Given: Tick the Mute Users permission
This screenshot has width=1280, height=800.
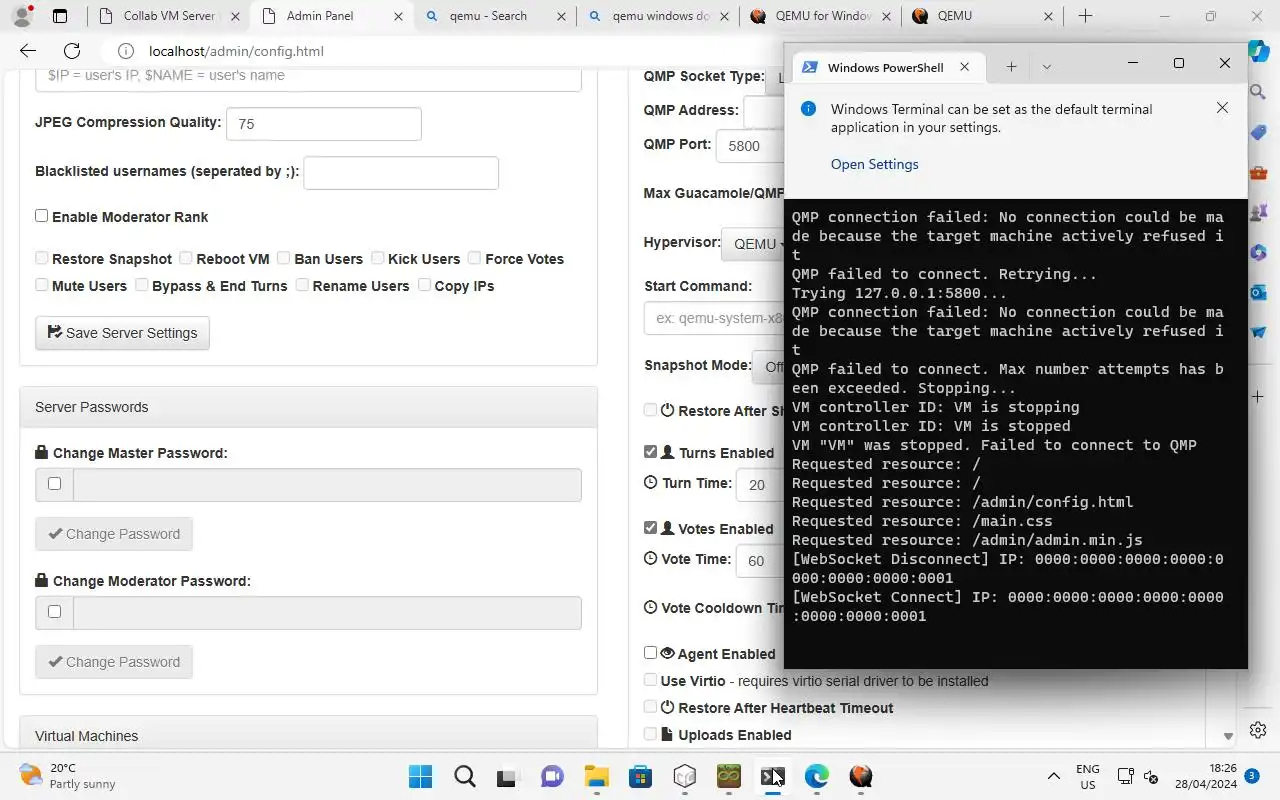Looking at the screenshot, I should (41, 285).
